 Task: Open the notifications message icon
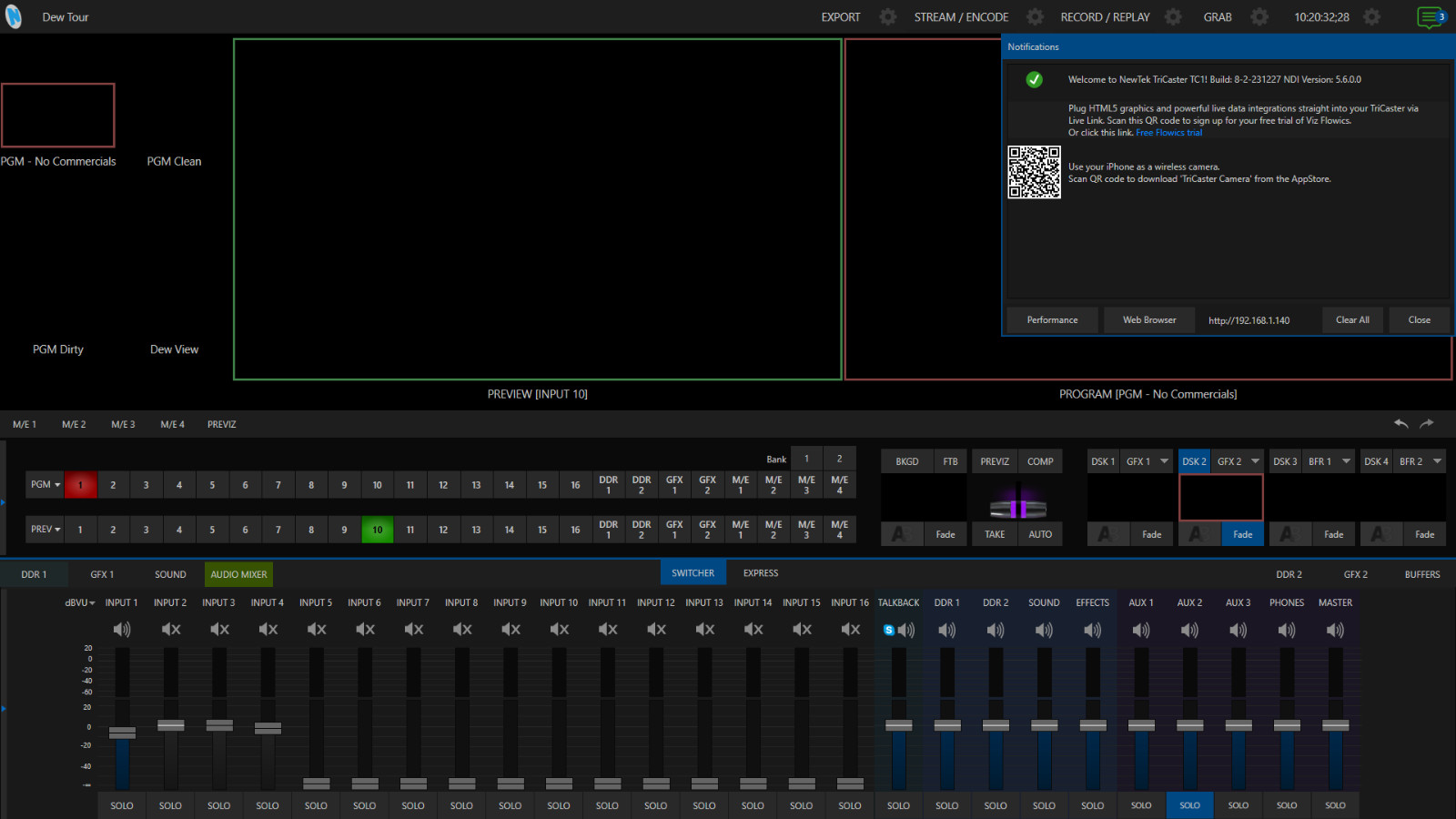coord(1431,17)
